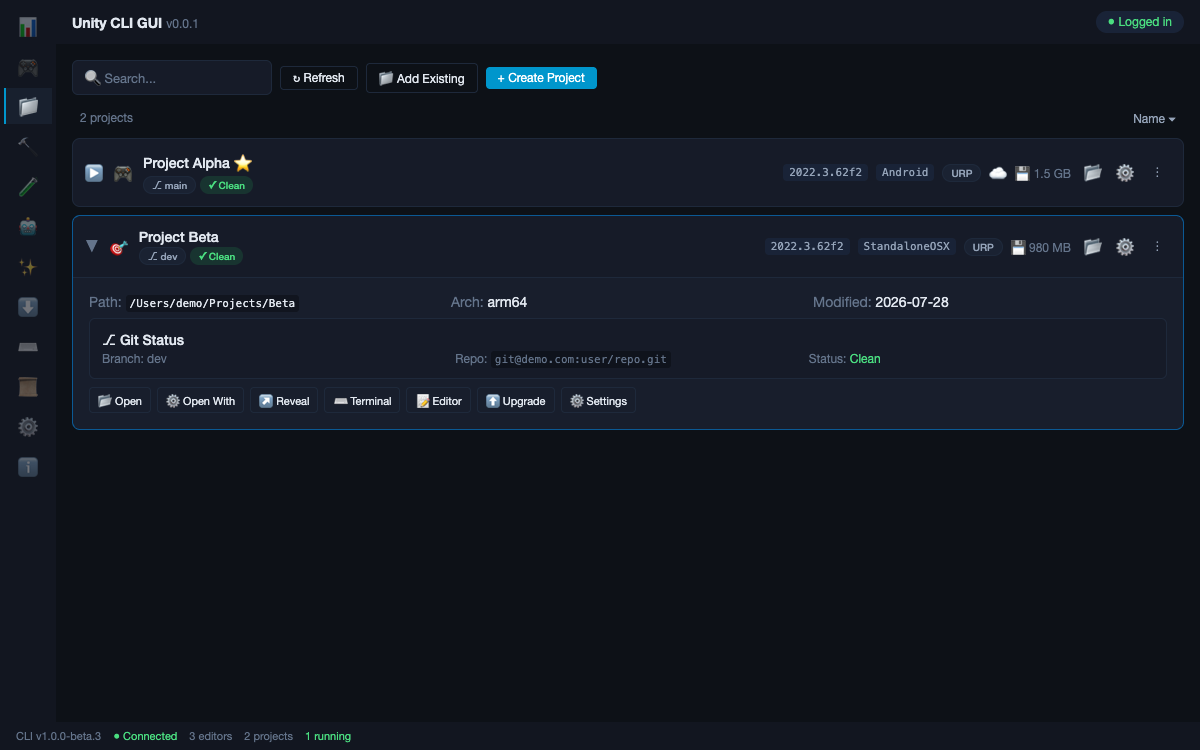The width and height of the screenshot is (1200, 750).
Task: Click the cloud icon on Project Alpha
Action: click(998, 173)
